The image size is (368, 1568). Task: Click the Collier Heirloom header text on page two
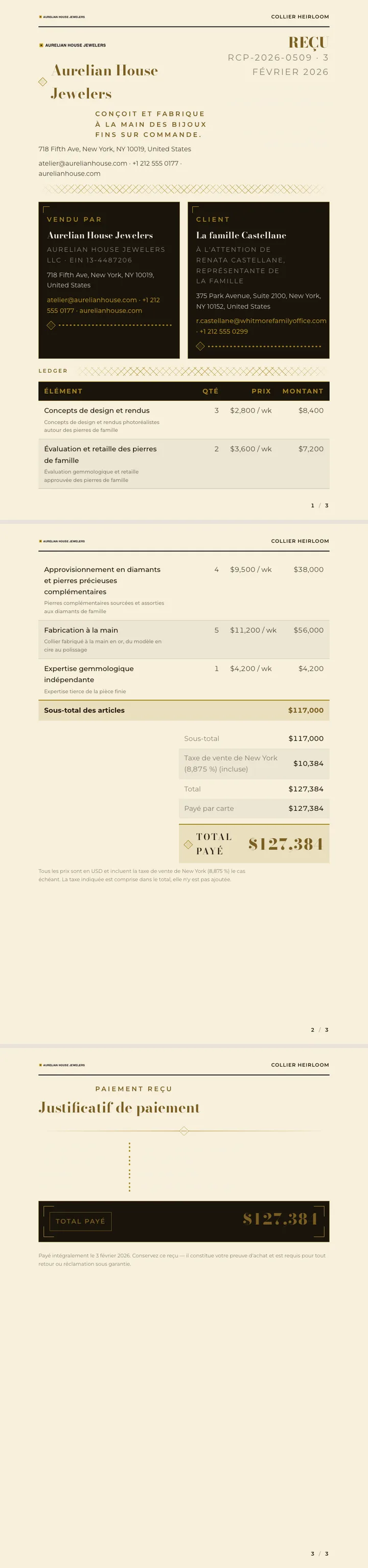tap(300, 541)
